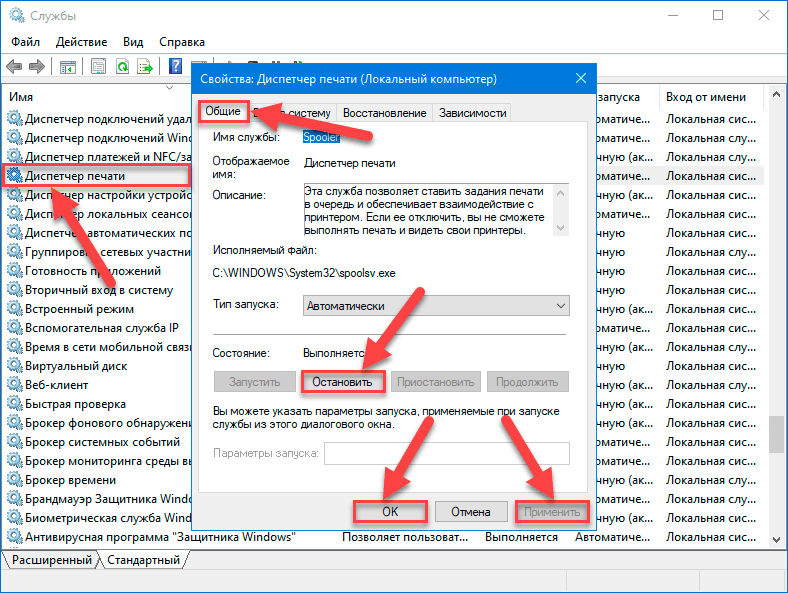Image resolution: width=788 pixels, height=593 pixels.
Task: Click OK in the properties dialog
Action: click(x=390, y=512)
